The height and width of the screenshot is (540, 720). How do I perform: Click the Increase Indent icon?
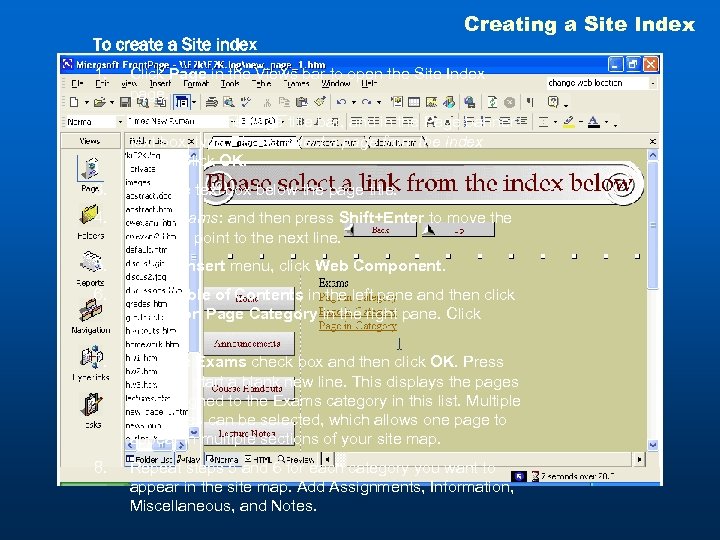(x=521, y=122)
